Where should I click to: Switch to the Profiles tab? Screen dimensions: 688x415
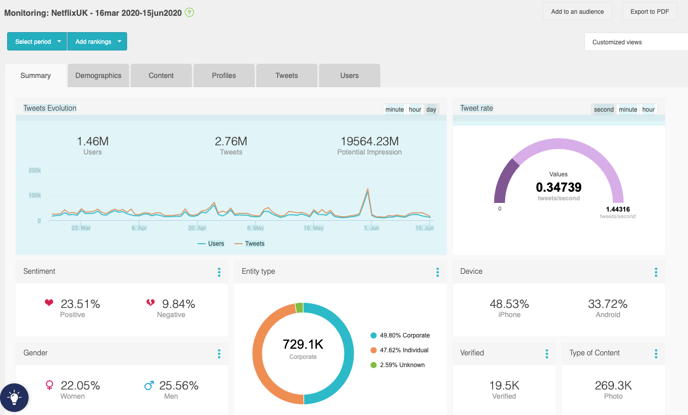tap(224, 75)
